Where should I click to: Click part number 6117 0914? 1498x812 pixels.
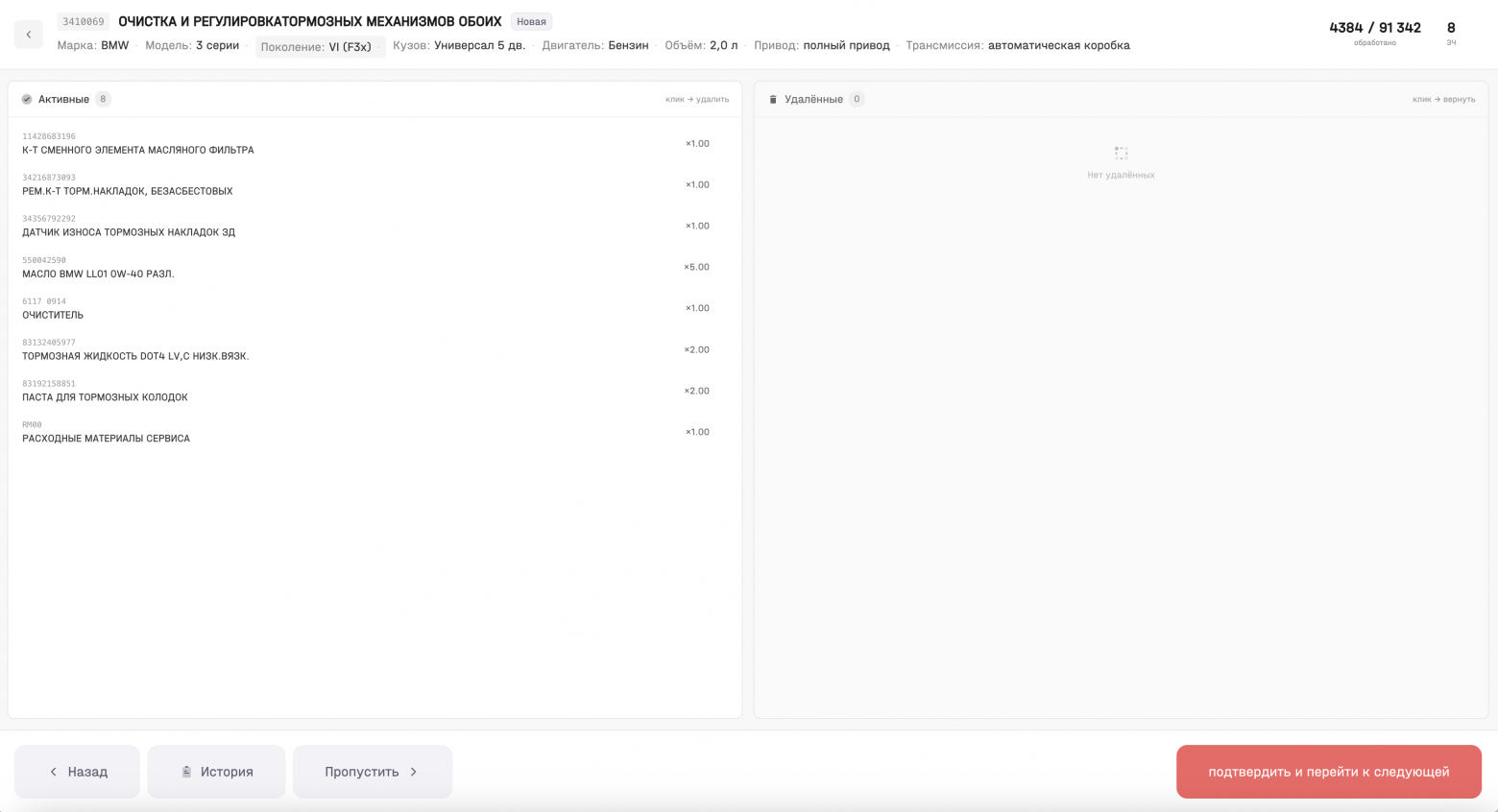click(44, 301)
